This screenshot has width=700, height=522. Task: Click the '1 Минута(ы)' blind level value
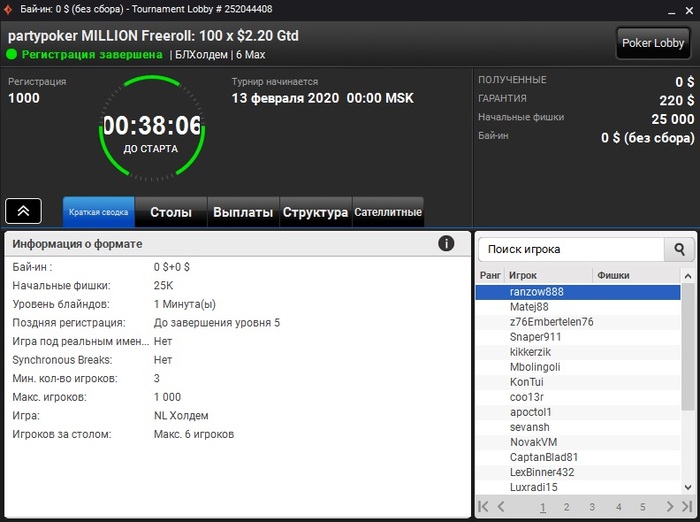point(185,305)
